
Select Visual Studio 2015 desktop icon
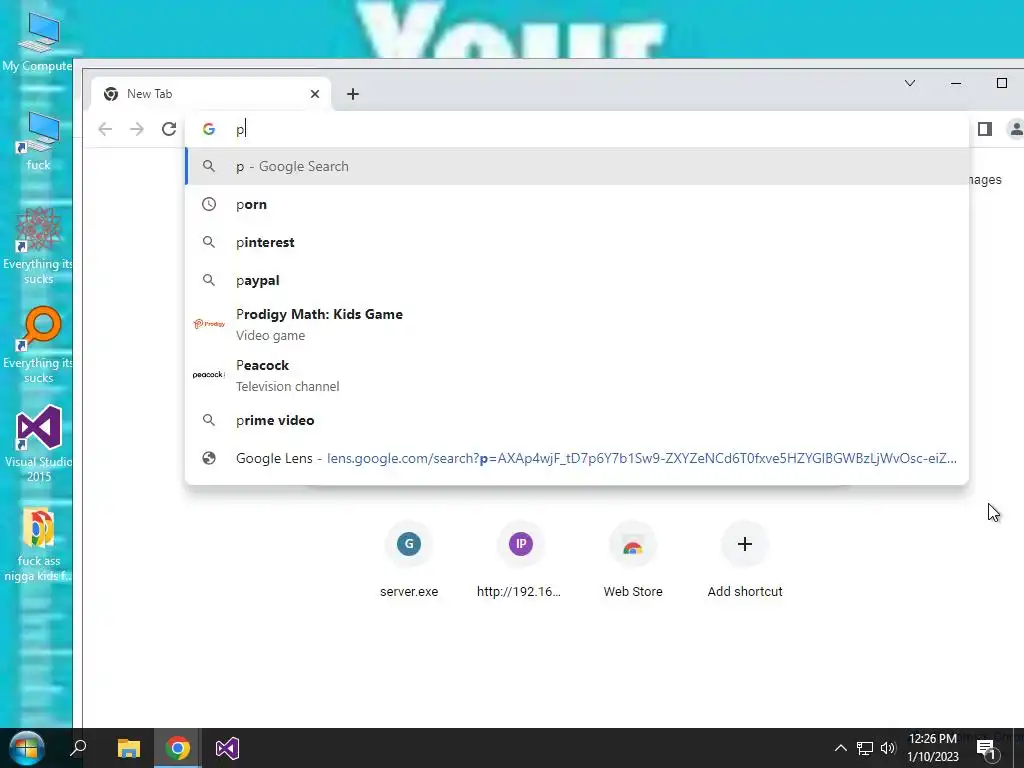click(x=38, y=444)
